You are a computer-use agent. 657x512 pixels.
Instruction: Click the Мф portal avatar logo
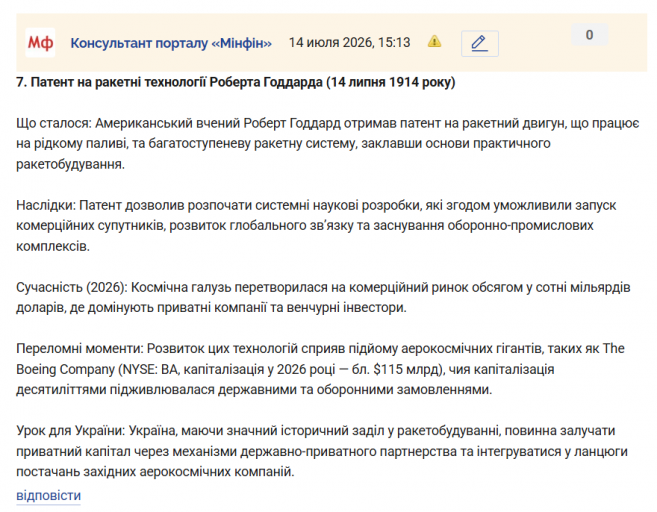[x=40, y=42]
